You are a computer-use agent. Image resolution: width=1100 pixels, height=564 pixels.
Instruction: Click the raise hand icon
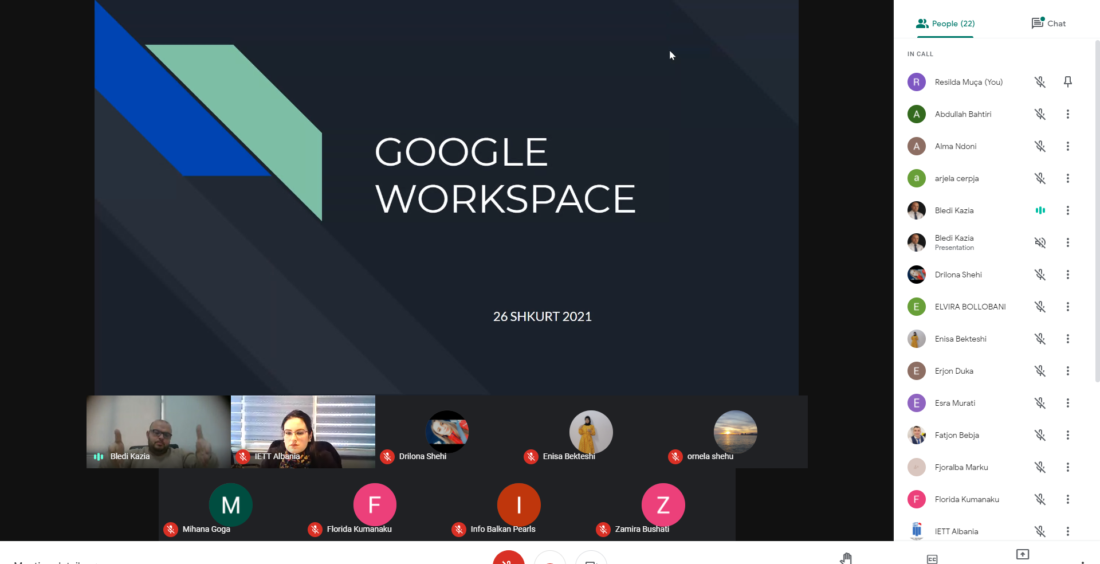[845, 558]
